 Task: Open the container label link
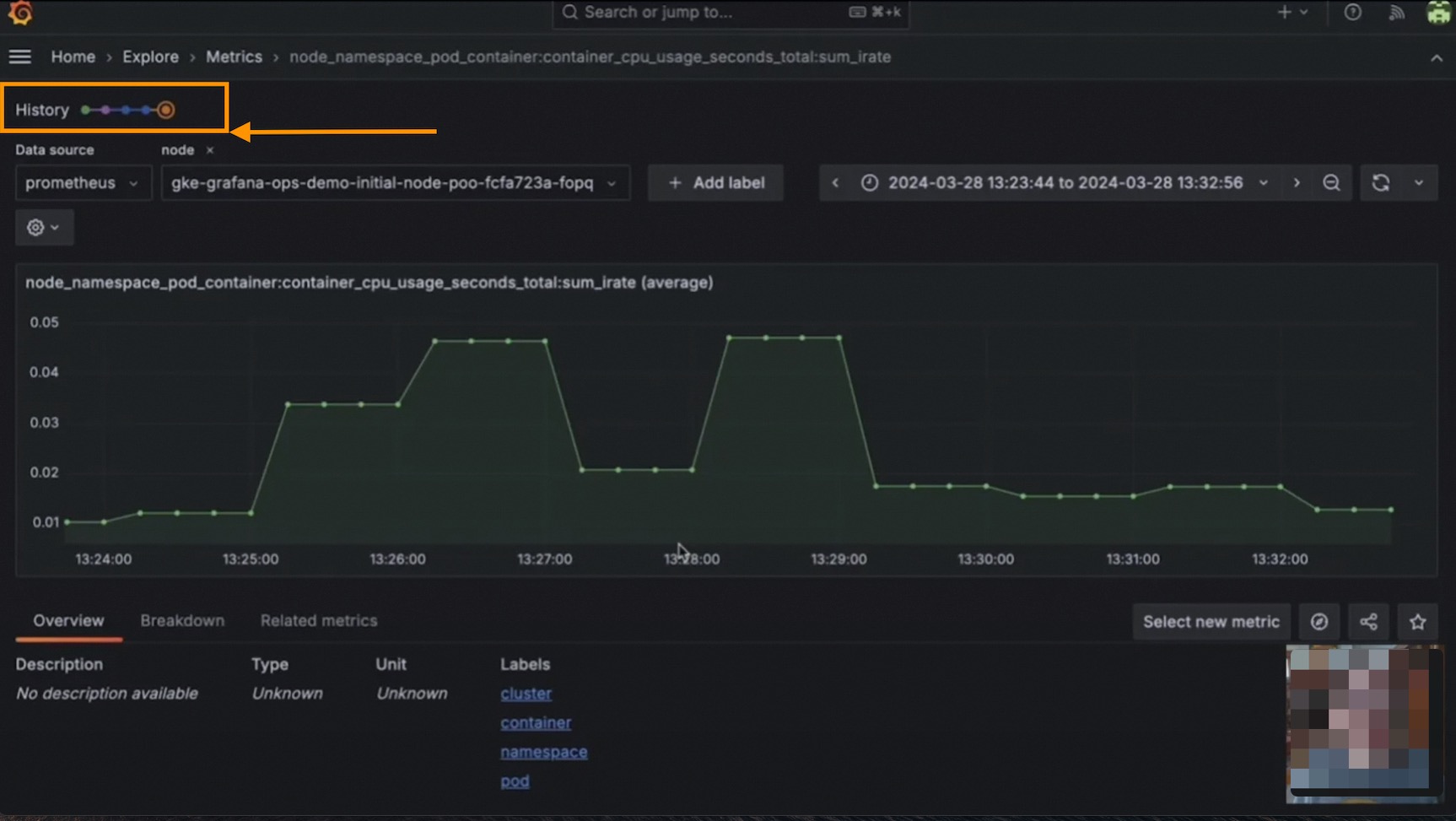536,723
